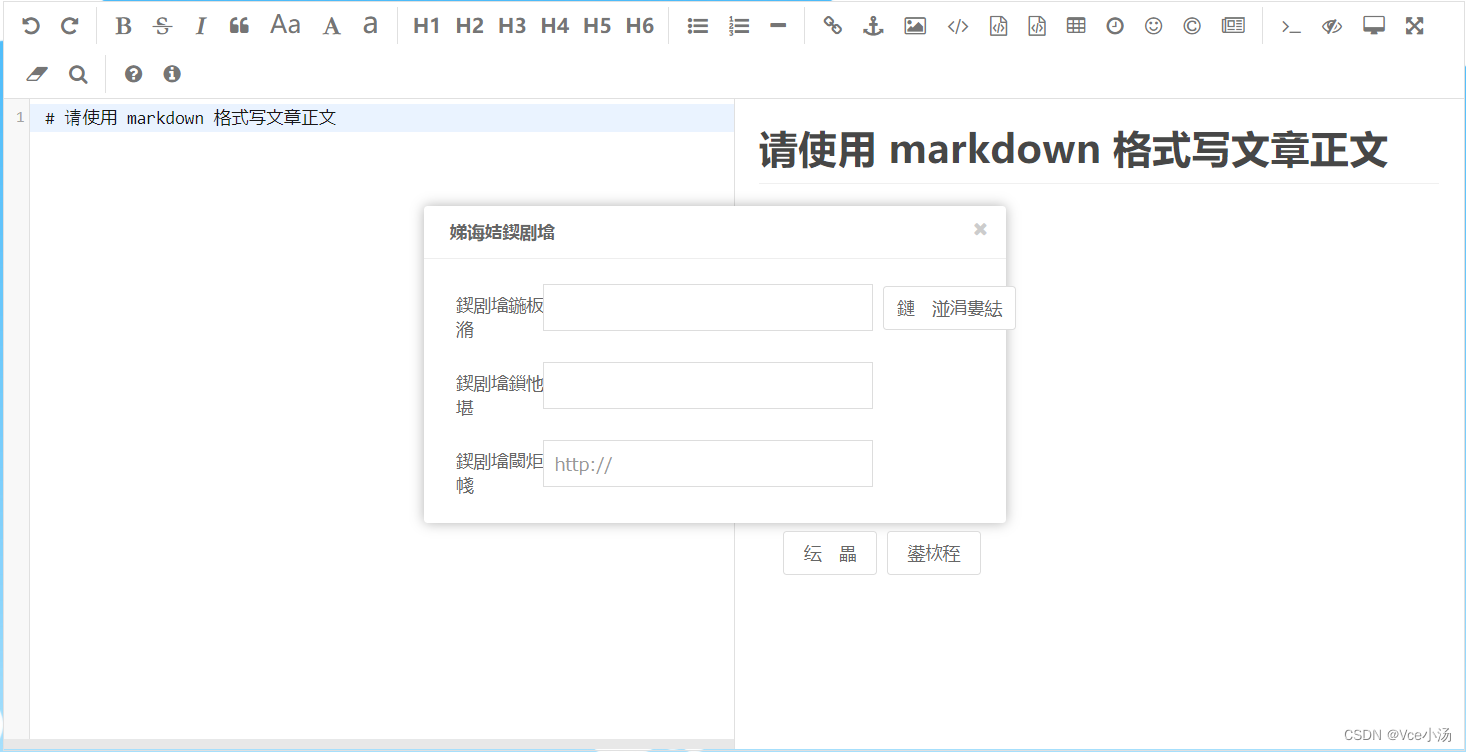Insert anchor reference link
Viewport: 1466px width, 752px height.
point(873,26)
